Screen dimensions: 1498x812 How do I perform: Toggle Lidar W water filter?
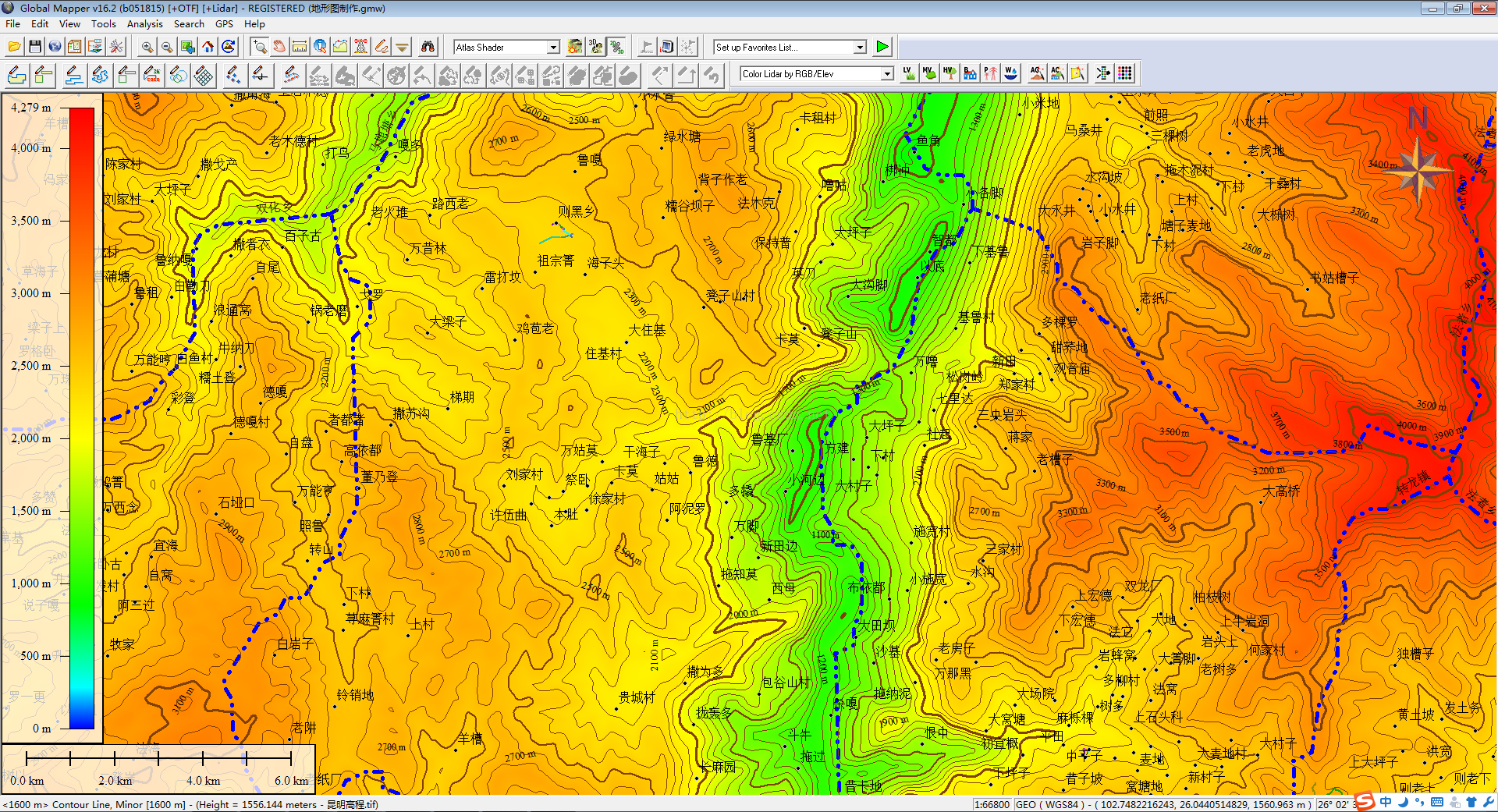click(1010, 73)
